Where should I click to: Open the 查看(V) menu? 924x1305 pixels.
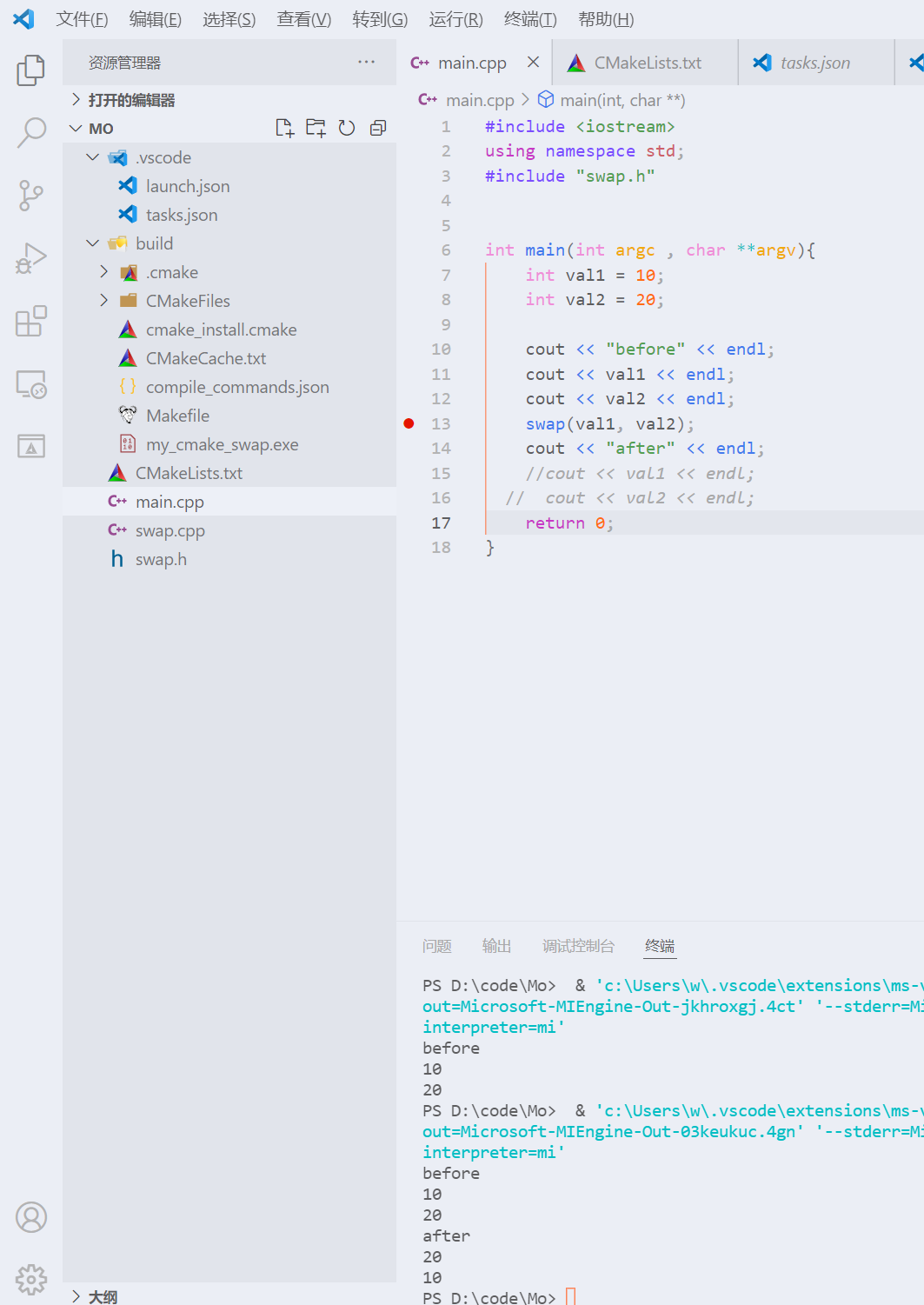(303, 19)
